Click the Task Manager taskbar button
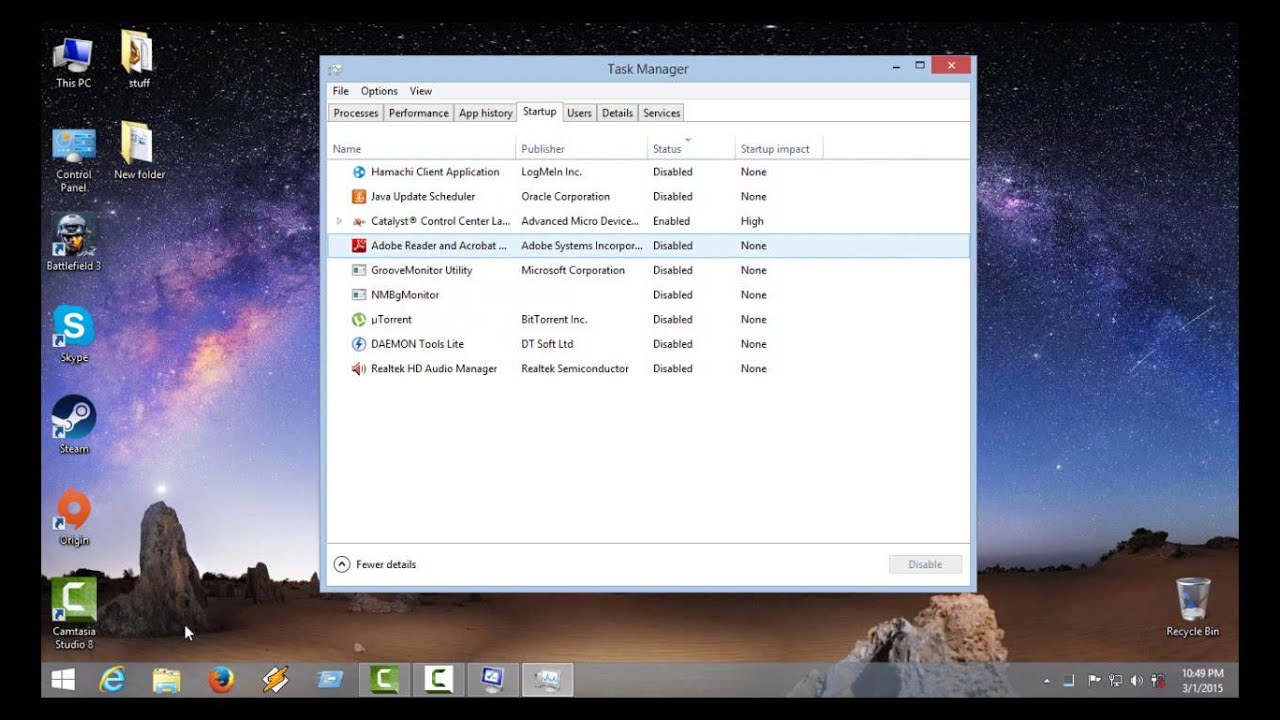The width and height of the screenshot is (1280, 720). (547, 680)
